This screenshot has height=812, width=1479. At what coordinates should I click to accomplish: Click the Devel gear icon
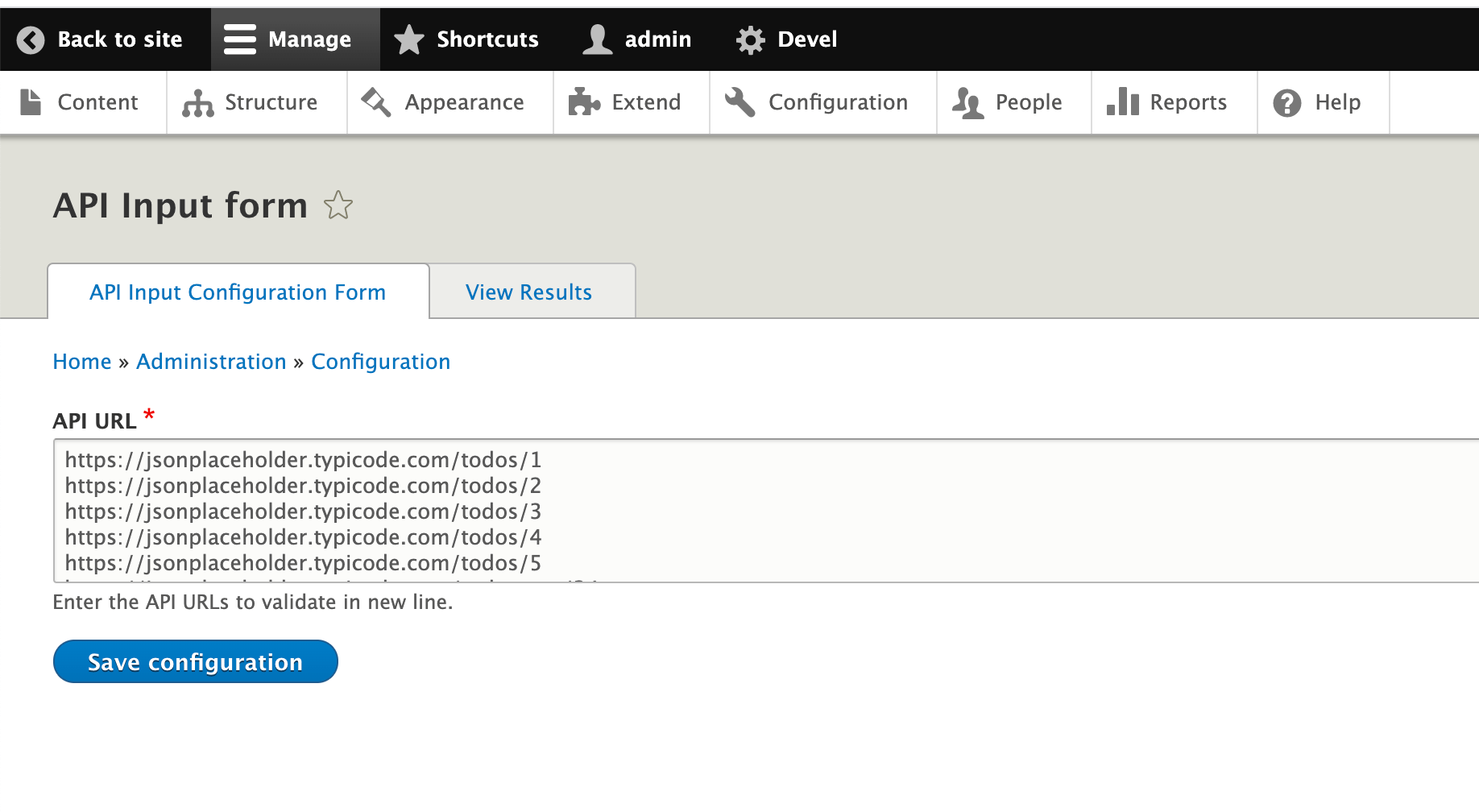tap(750, 39)
